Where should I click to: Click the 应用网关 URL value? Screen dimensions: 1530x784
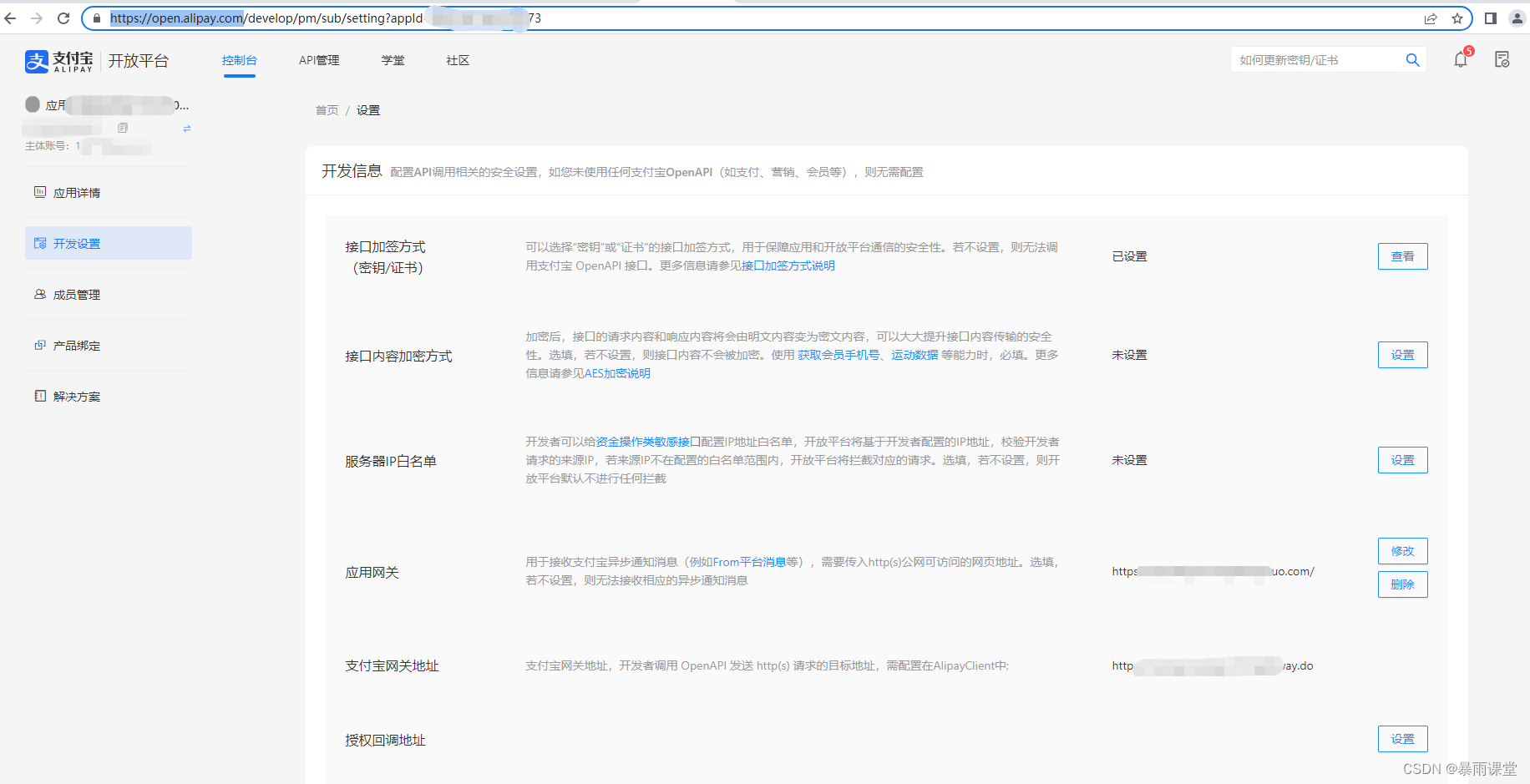[x=1213, y=571]
